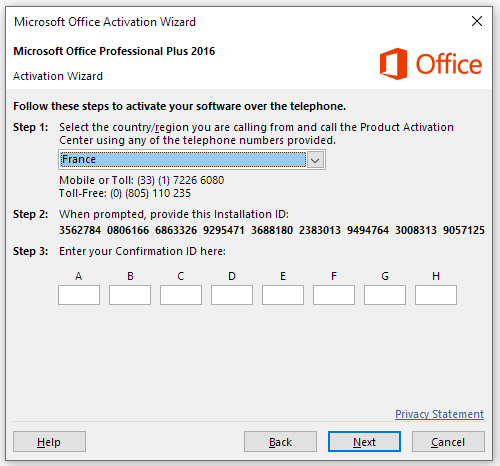Cancel the activation wizard

448,442
